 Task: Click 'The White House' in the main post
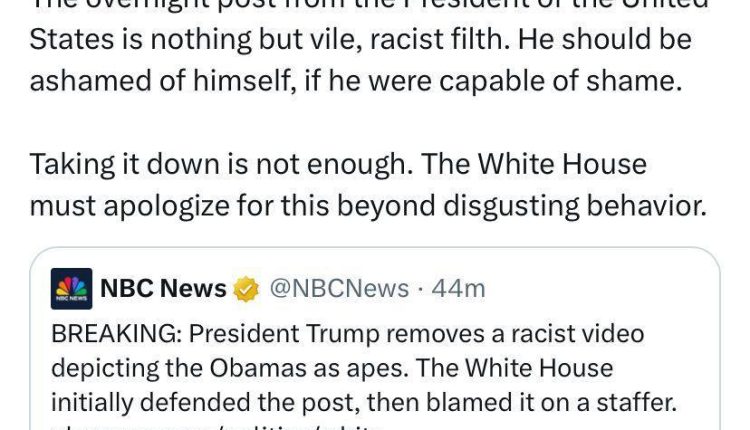point(534,165)
